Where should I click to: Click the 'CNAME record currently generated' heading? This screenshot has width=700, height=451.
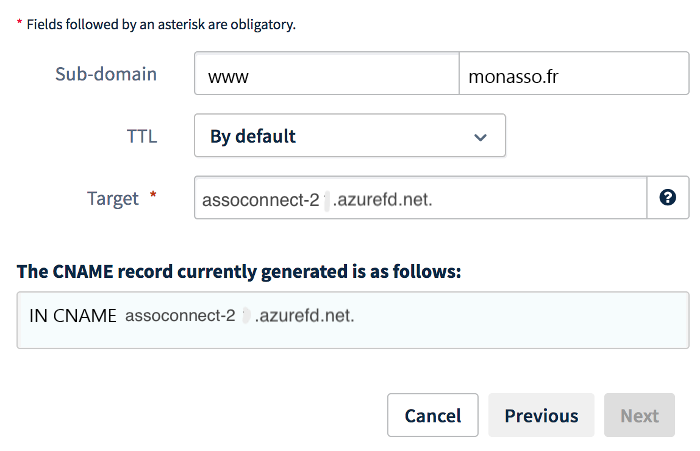point(239,271)
